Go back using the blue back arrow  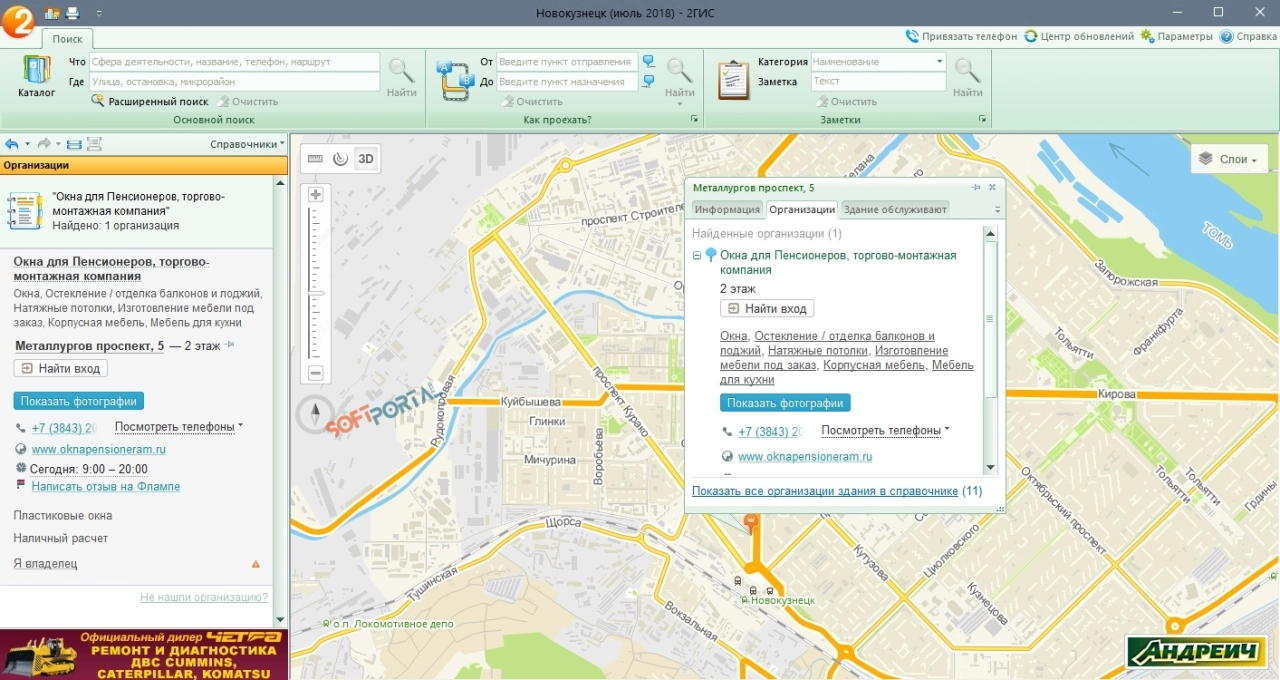12,144
